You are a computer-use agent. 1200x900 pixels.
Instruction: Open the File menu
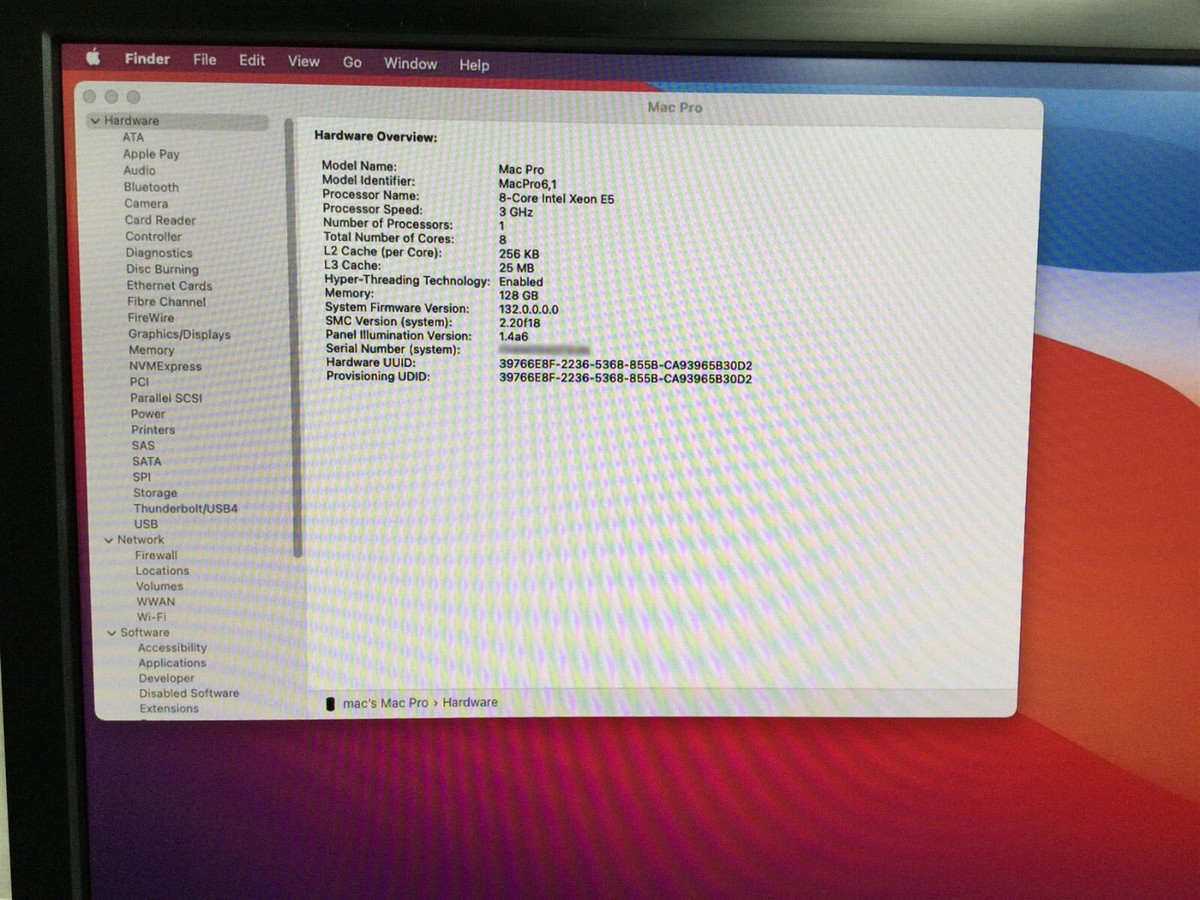click(204, 59)
